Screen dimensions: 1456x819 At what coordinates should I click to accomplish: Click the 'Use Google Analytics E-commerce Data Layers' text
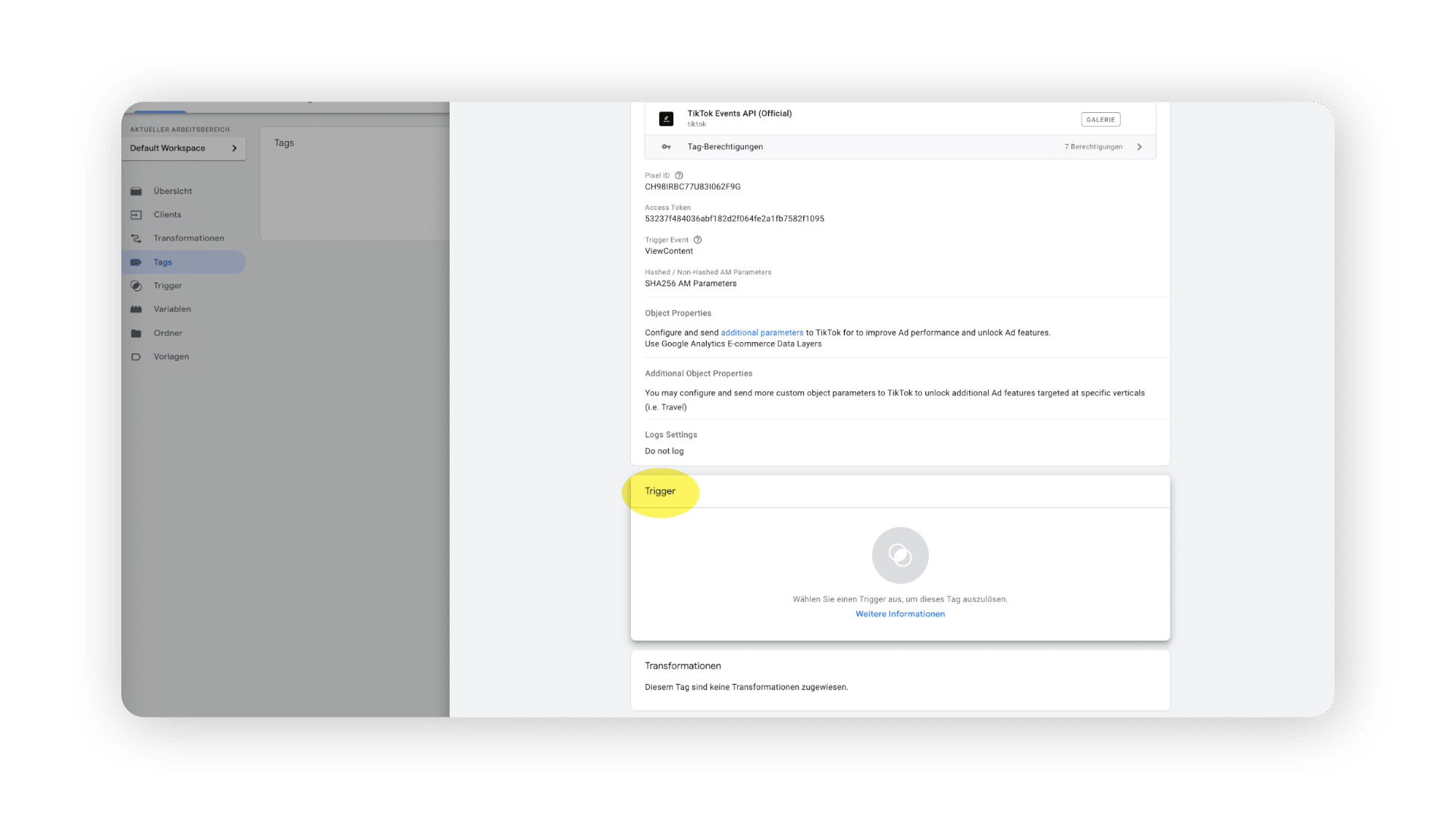click(x=733, y=344)
